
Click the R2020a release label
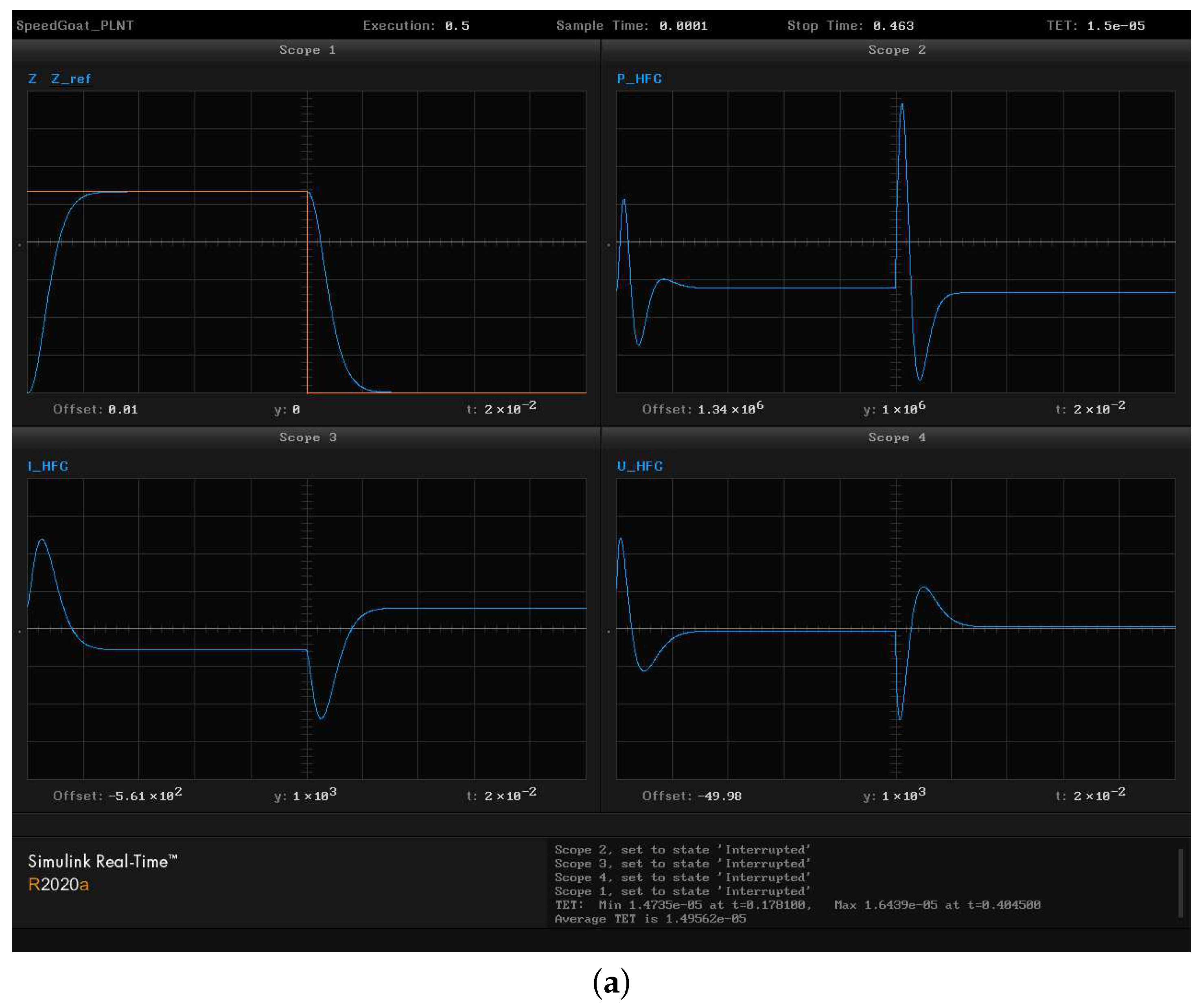(x=58, y=885)
